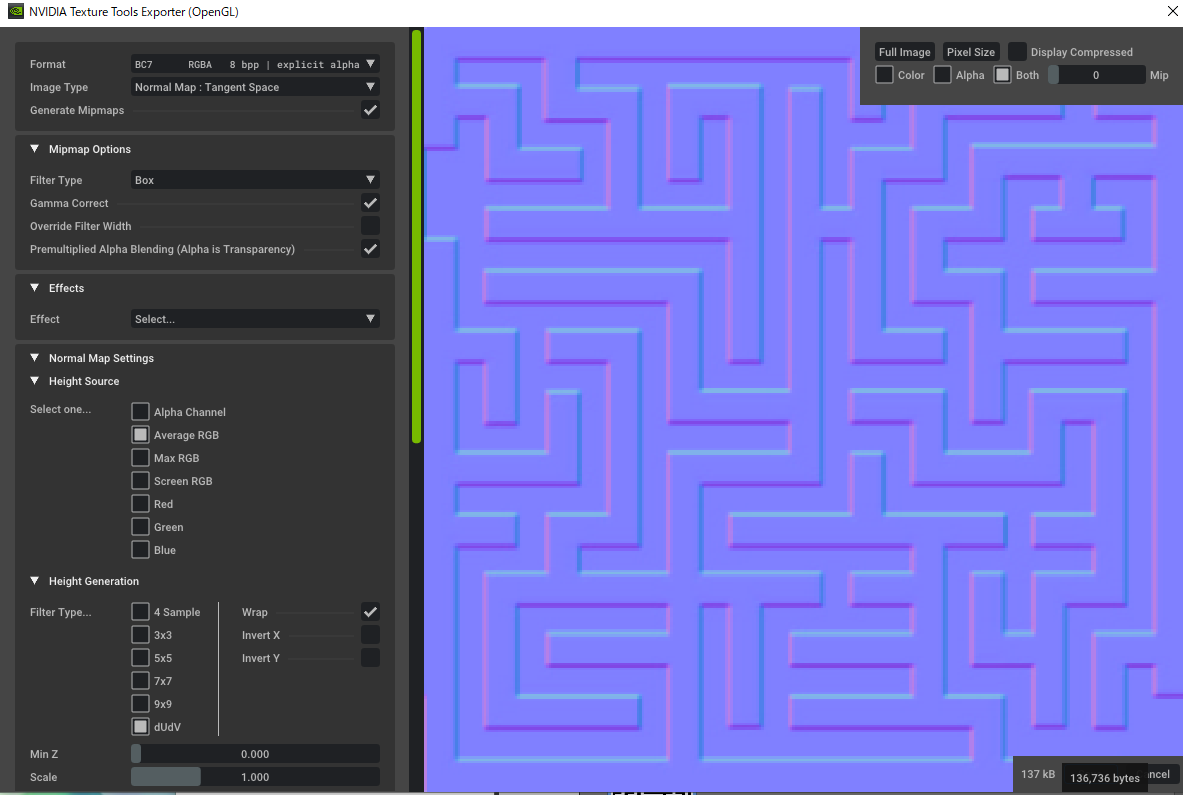The height and width of the screenshot is (795, 1183).
Task: Close the Texture Tools Exporter window
Action: (1172, 12)
